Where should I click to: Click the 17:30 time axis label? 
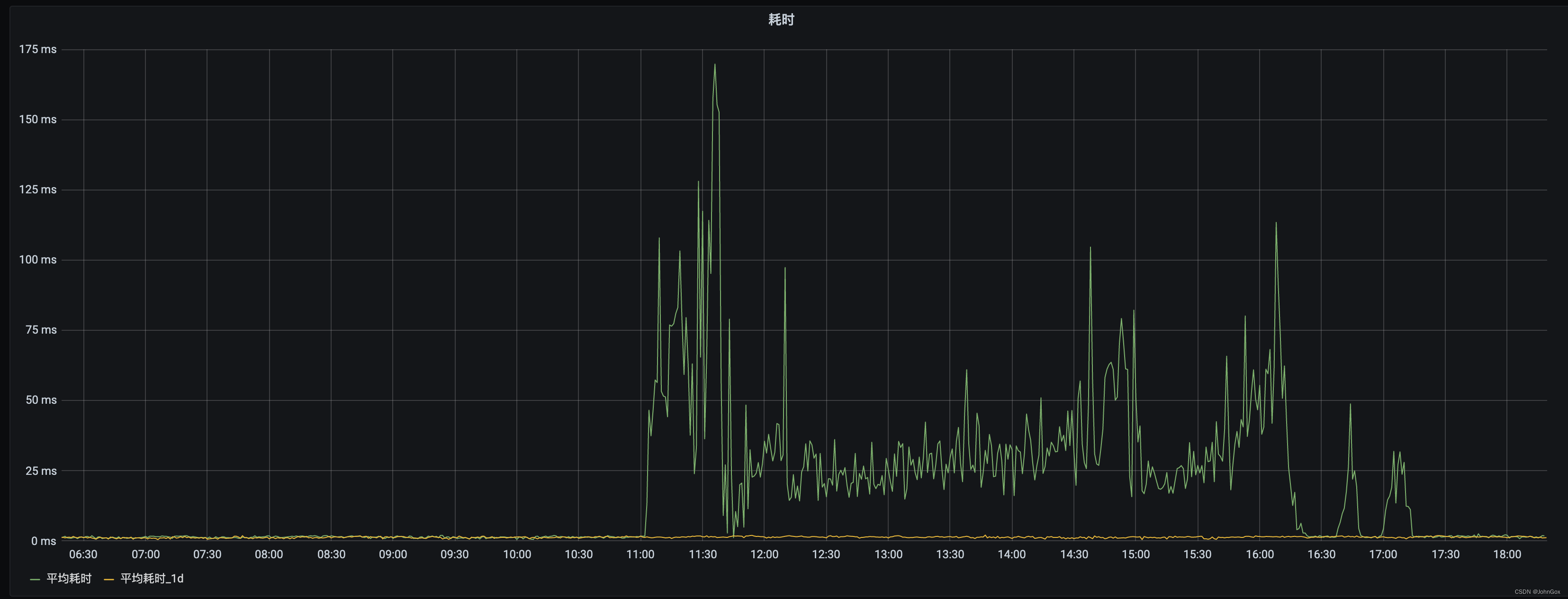click(x=1445, y=554)
